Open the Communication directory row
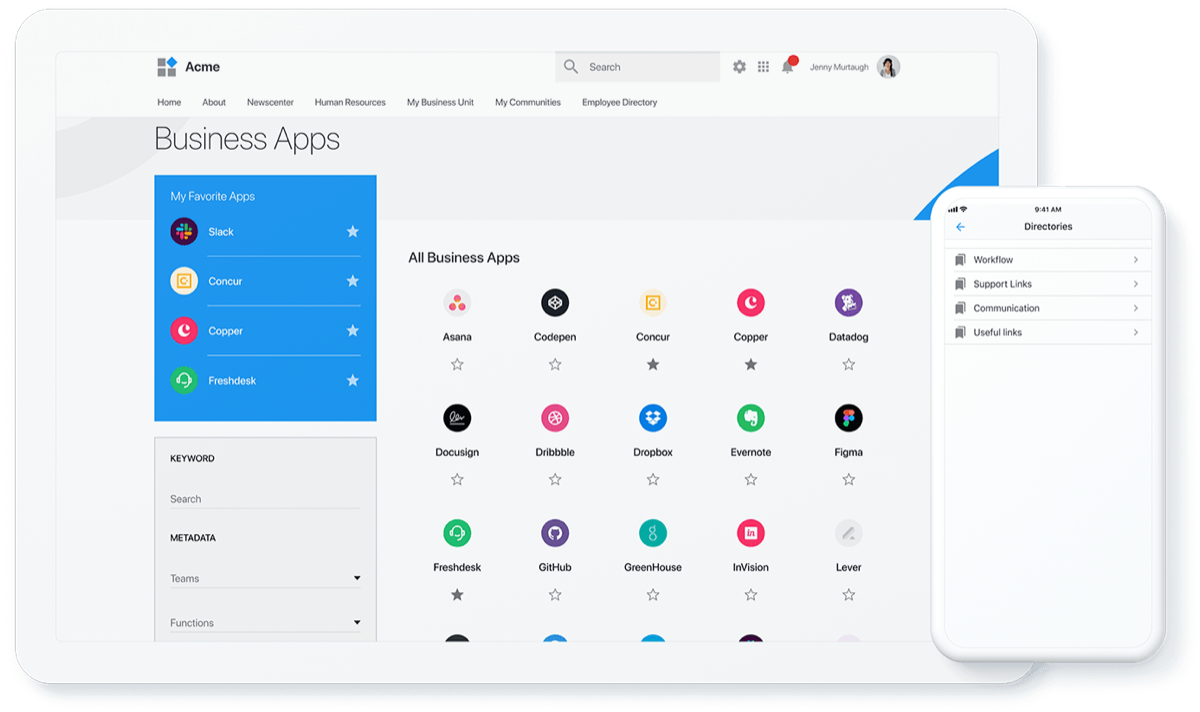The image size is (1200, 712). point(1048,308)
